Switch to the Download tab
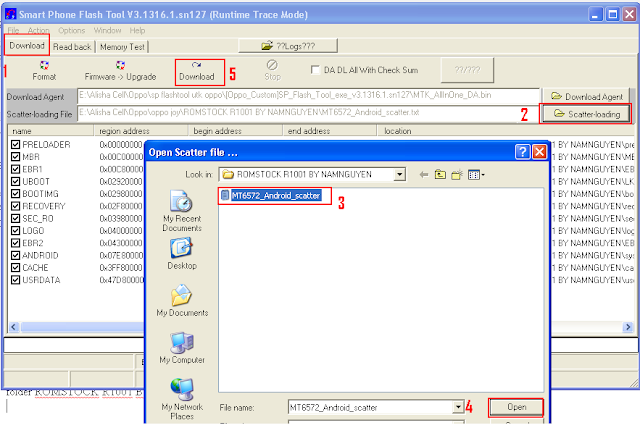This screenshot has width=640, height=428. [x=27, y=45]
